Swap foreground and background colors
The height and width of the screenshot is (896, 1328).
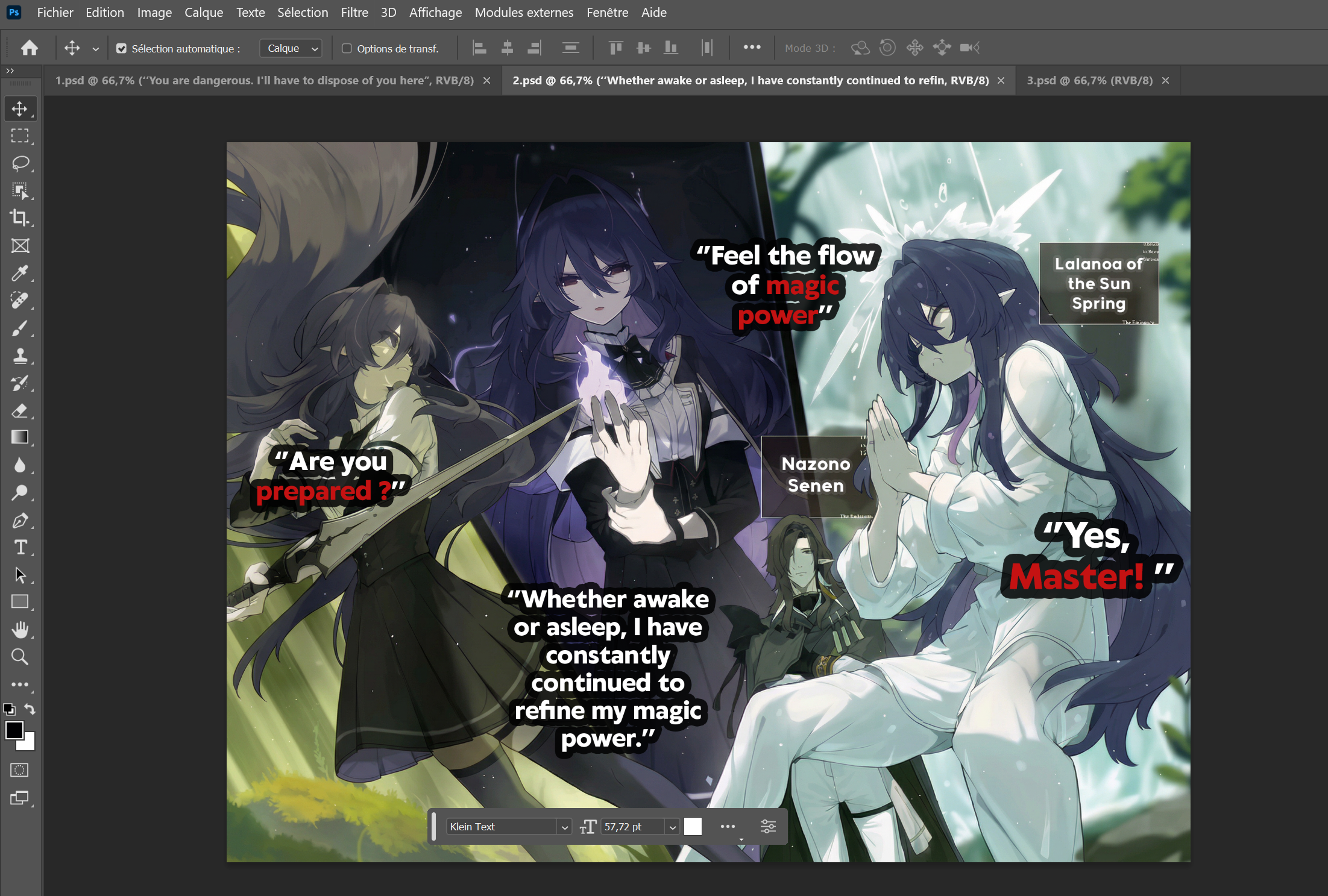pyautogui.click(x=30, y=709)
